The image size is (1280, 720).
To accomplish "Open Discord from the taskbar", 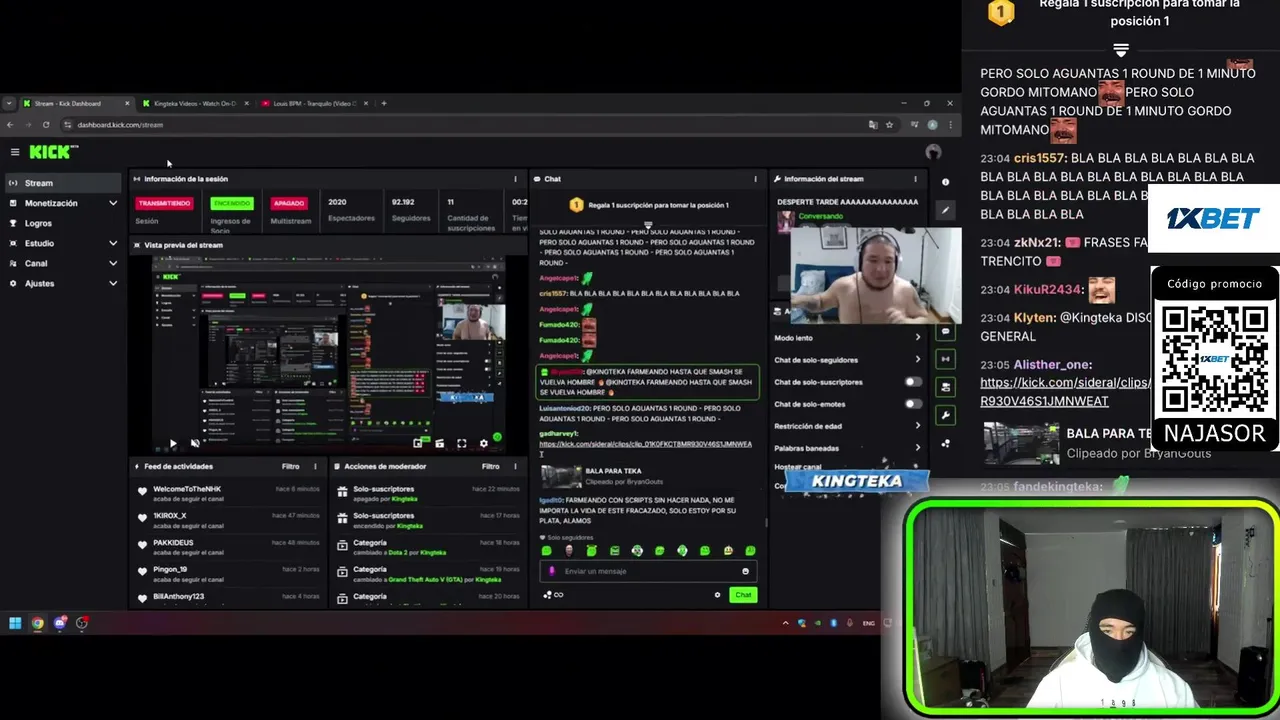I will point(60,623).
